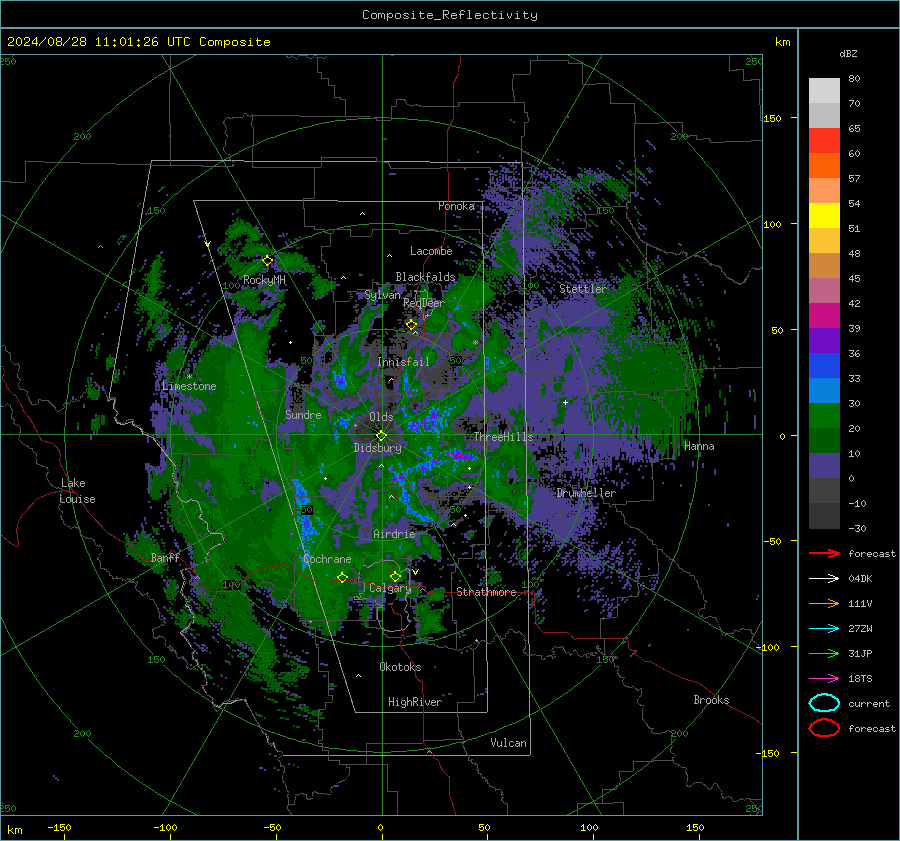
Task: Click the Vulcan city label
Action: pyautogui.click(x=508, y=743)
